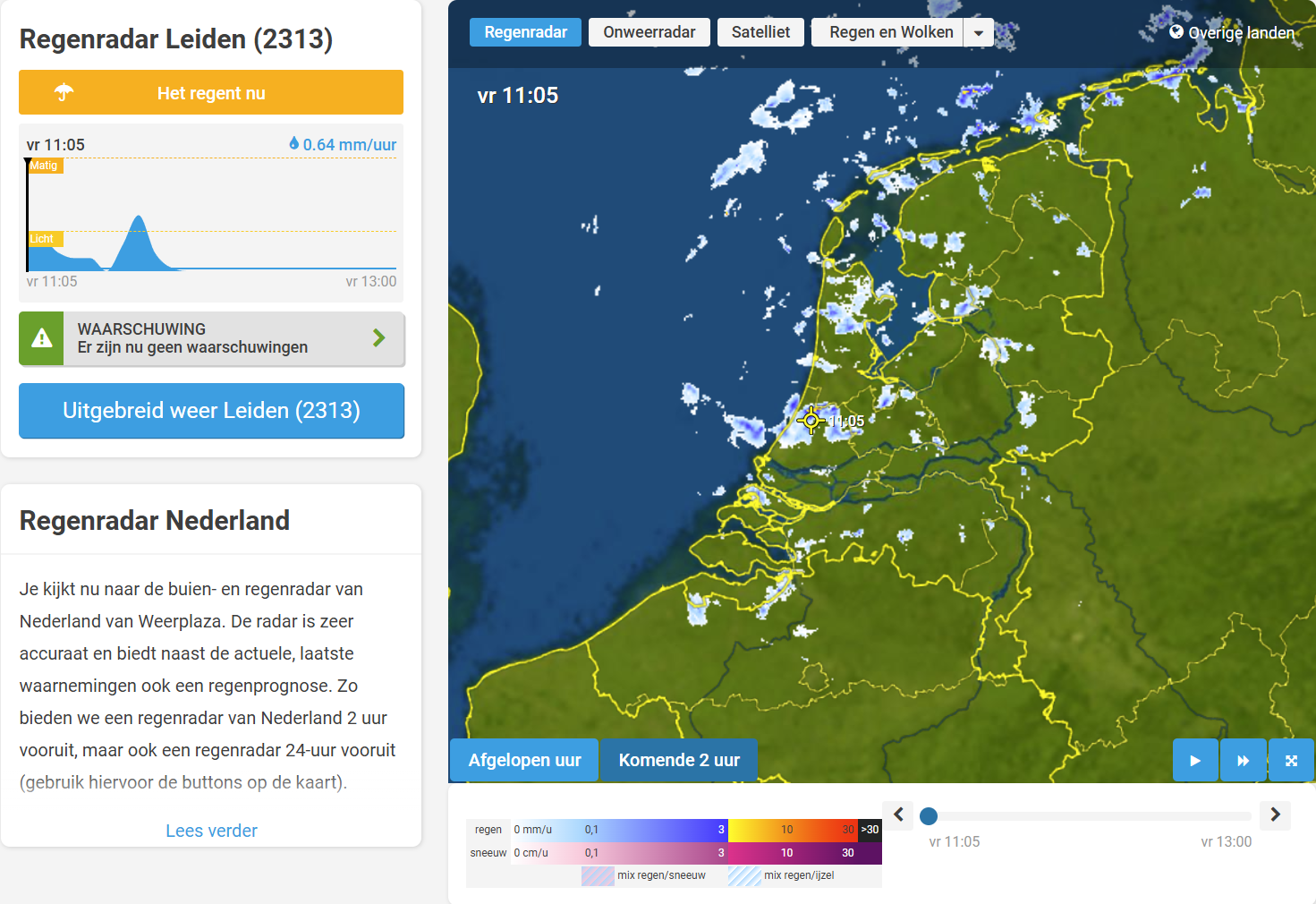Show the Komende 2 uur forecast
Screen dimensions: 1316x904
[679, 760]
